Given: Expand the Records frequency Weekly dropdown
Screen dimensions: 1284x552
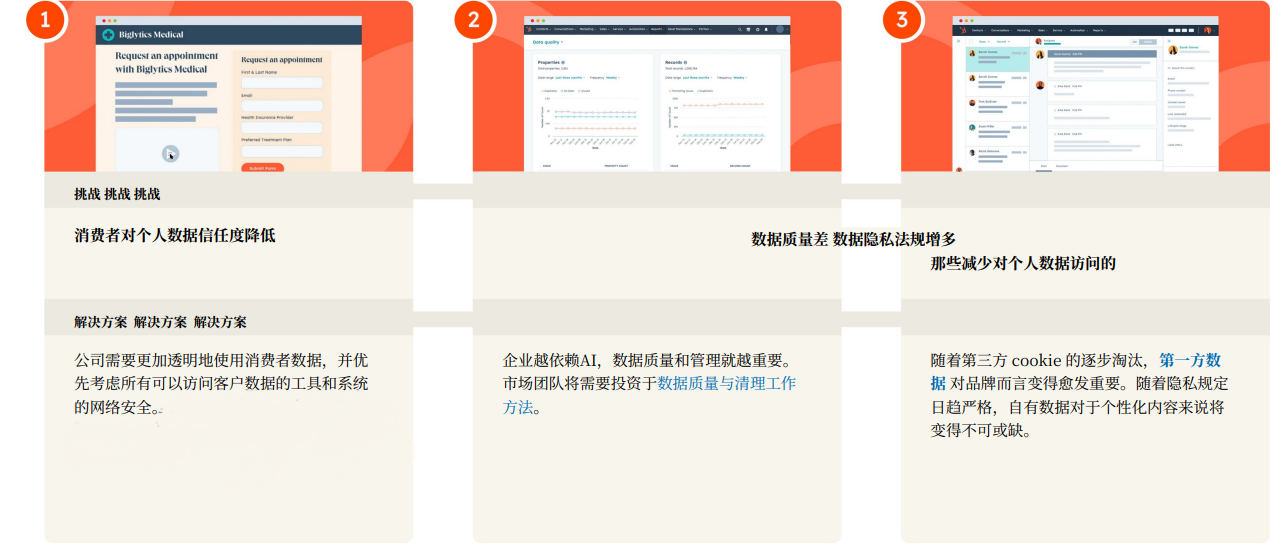Looking at the screenshot, I should pyautogui.click(x=739, y=77).
